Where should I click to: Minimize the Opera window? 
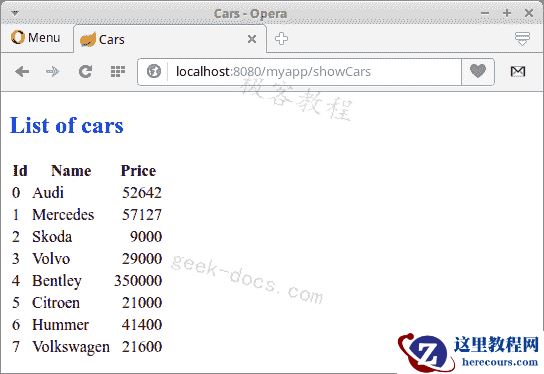[x=485, y=13]
